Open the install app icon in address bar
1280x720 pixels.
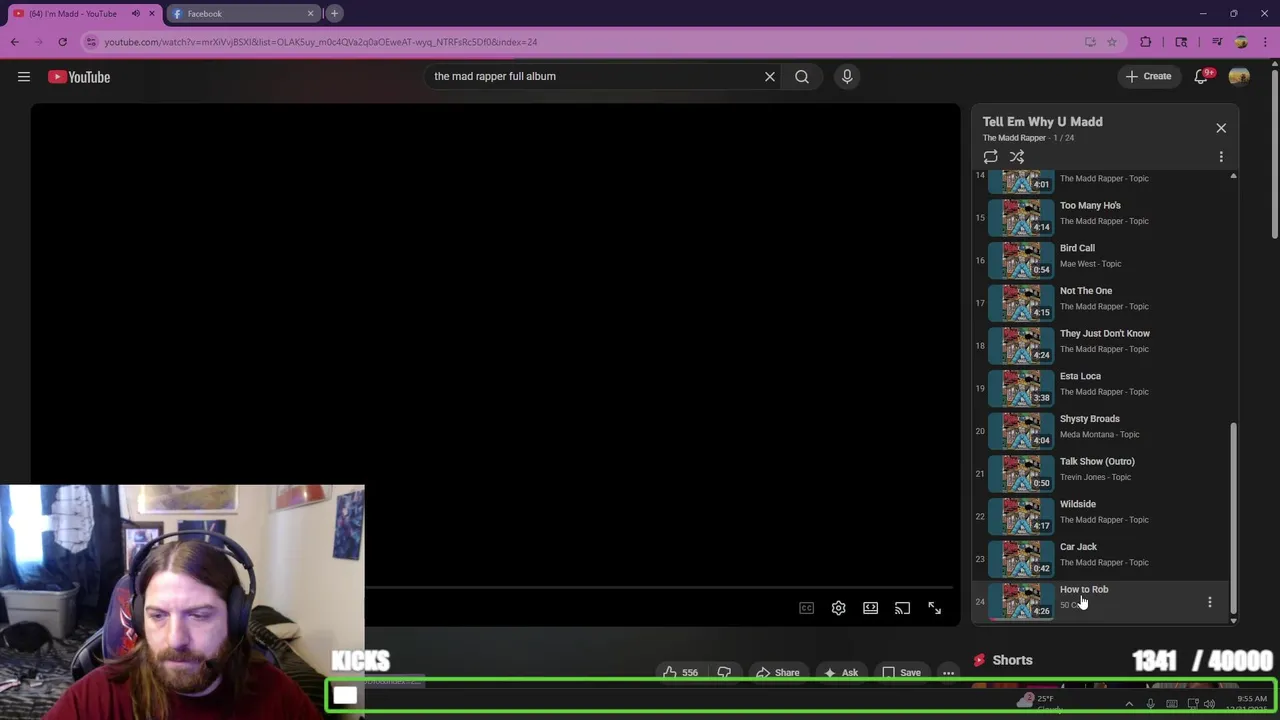(x=1090, y=42)
